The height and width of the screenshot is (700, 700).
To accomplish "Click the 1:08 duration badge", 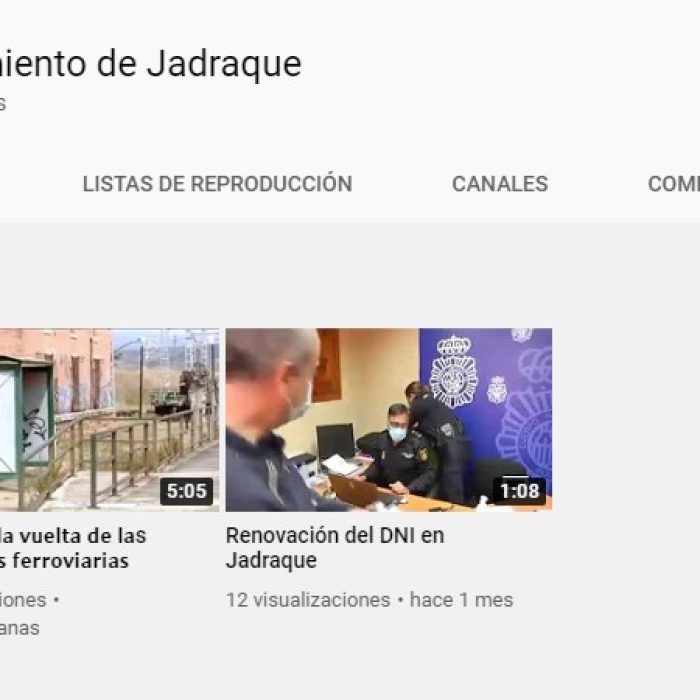I will (x=519, y=491).
